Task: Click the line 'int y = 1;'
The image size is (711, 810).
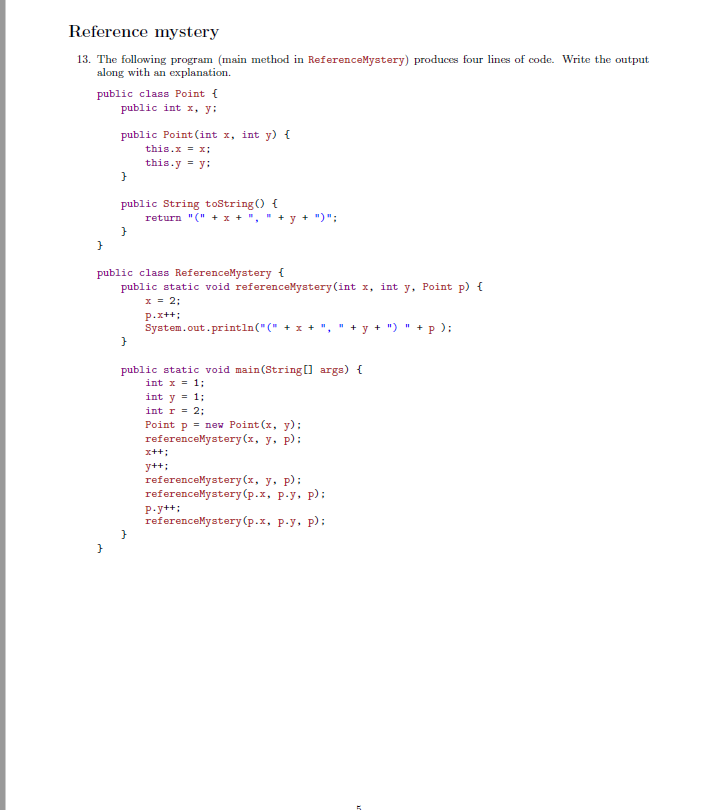Action: coord(175,397)
